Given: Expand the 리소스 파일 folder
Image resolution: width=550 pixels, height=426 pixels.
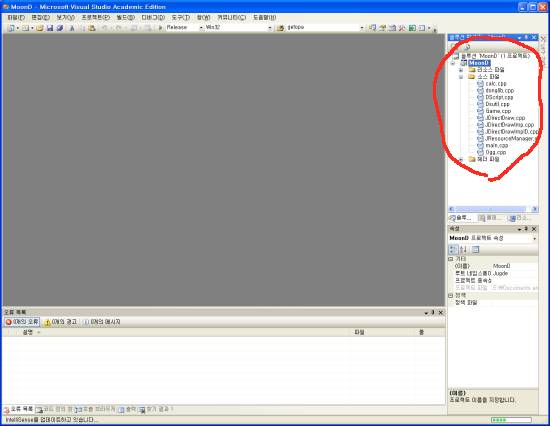Looking at the screenshot, I should 461,70.
